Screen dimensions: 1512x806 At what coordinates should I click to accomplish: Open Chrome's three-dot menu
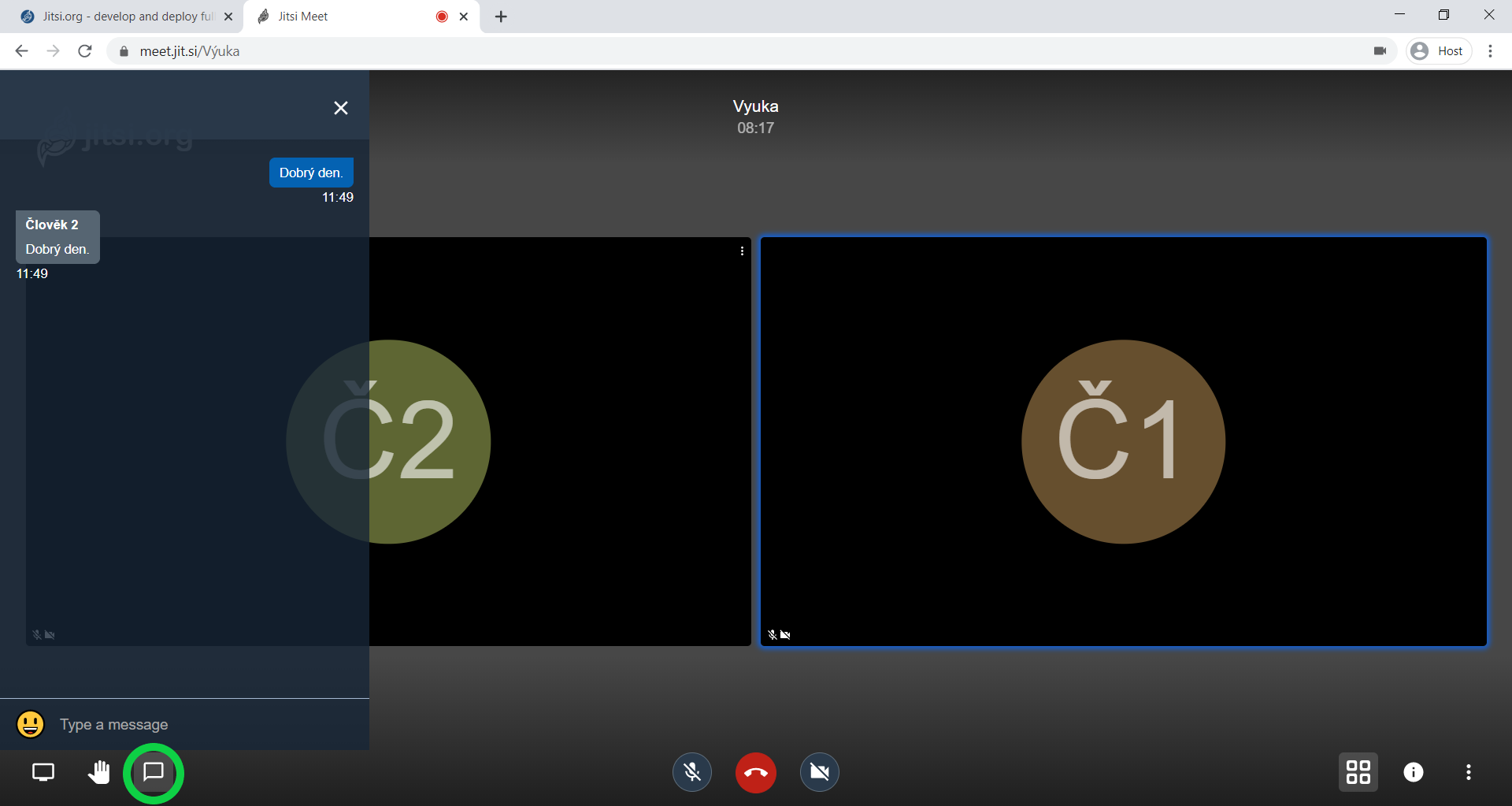(x=1490, y=51)
